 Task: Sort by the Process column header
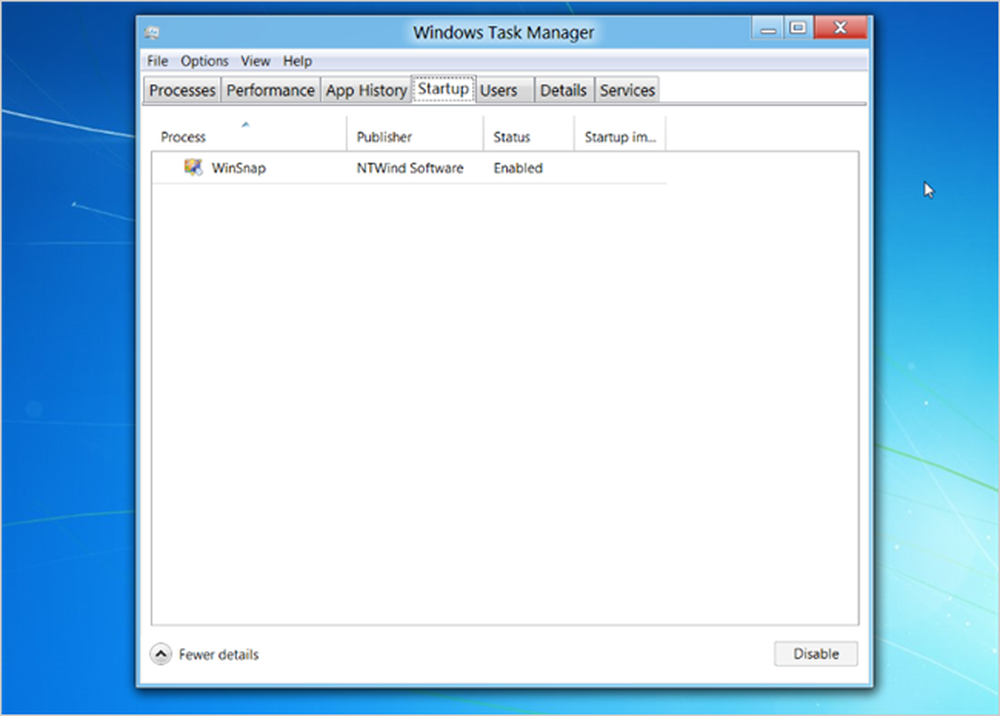(x=249, y=134)
